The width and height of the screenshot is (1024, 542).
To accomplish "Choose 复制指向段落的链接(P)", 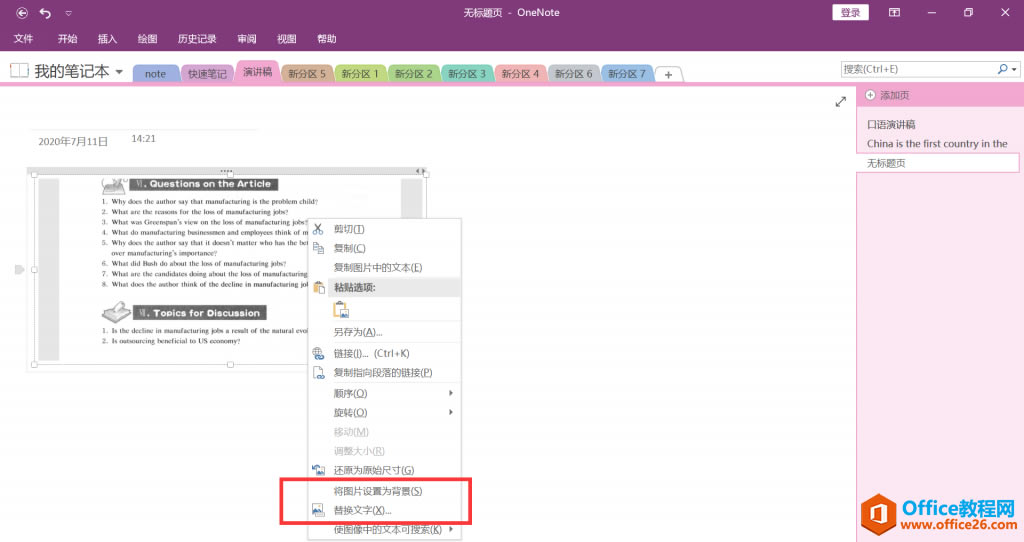I will click(x=385, y=372).
